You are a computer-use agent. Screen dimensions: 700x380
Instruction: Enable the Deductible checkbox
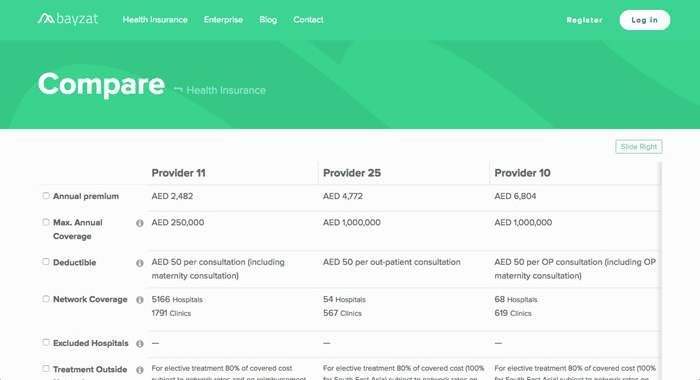pyautogui.click(x=46, y=262)
